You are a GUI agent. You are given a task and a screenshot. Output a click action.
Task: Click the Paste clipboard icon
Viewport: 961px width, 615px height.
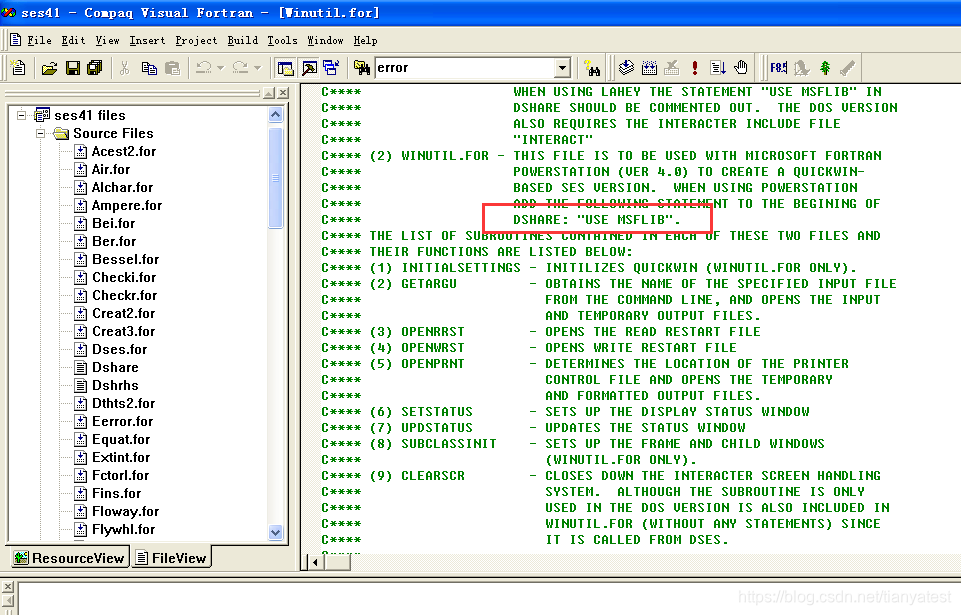(x=173, y=68)
